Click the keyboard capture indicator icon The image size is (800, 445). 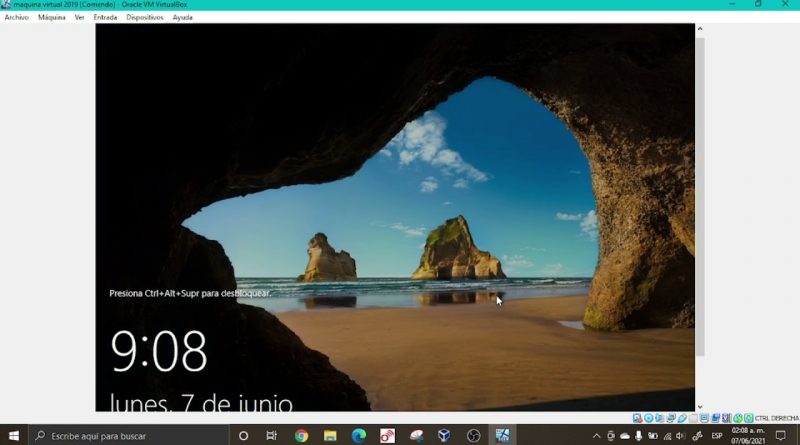(x=748, y=418)
